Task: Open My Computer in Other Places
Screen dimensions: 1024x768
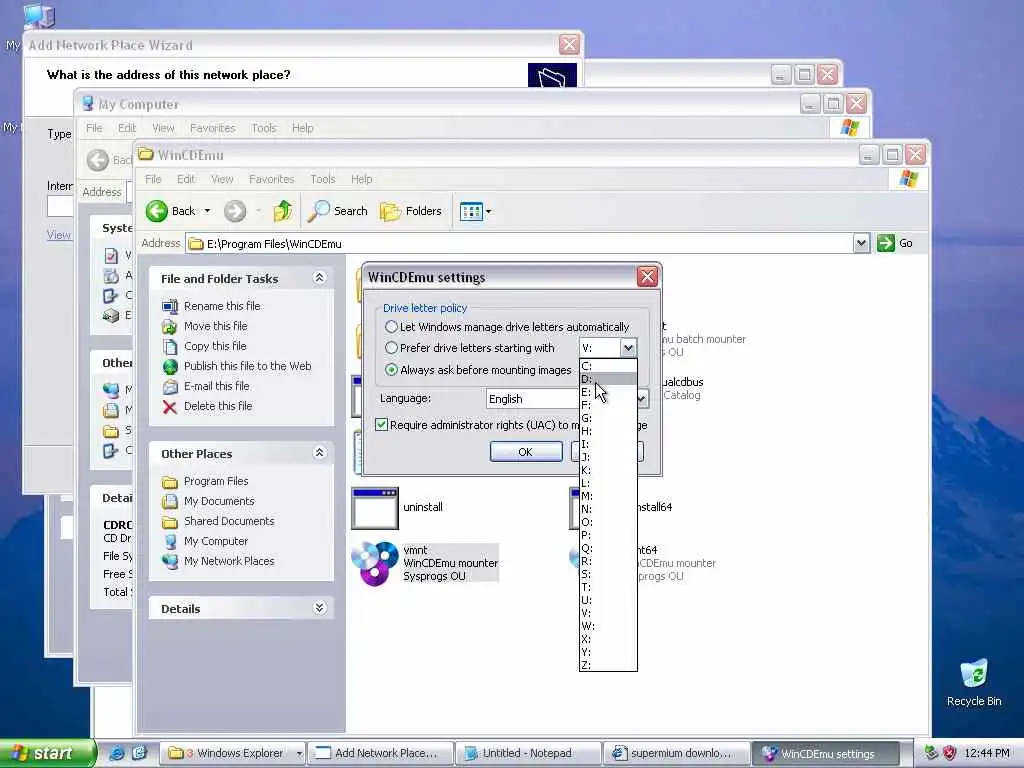Action: (216, 541)
